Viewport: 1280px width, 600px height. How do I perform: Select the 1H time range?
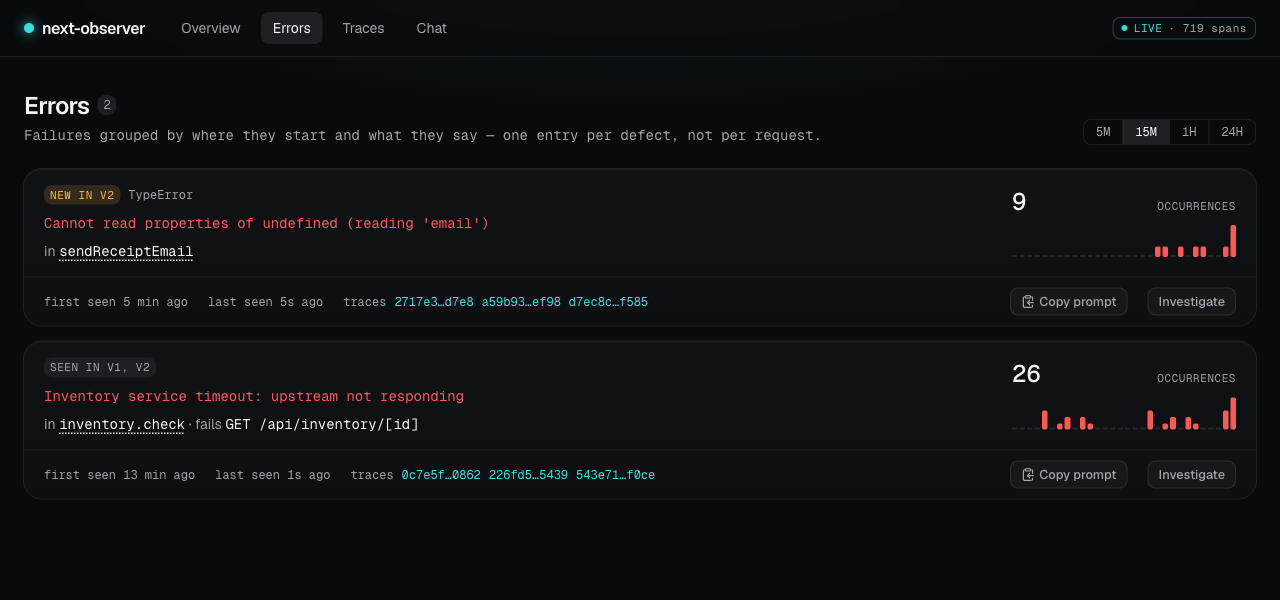pos(1189,132)
